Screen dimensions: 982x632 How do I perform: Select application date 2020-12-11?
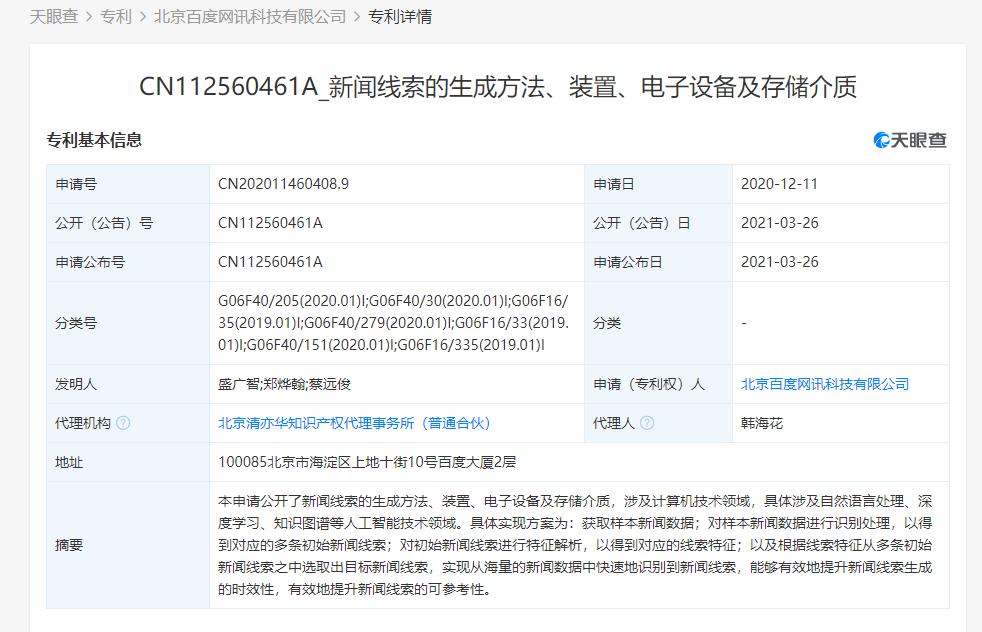[x=779, y=184]
